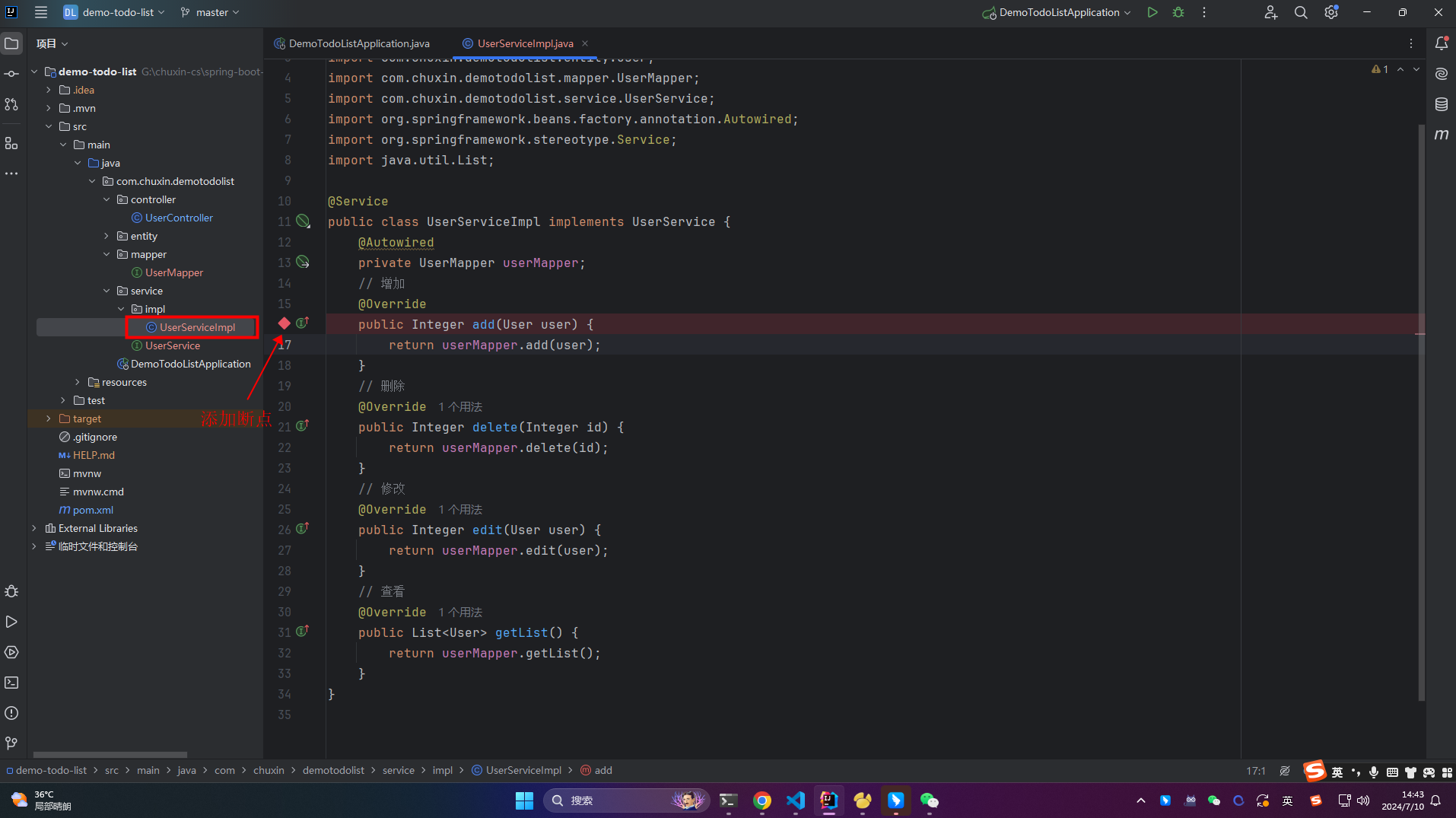Close the UserServiceImpl.java tab
The width and height of the screenshot is (1456, 818).
pyautogui.click(x=585, y=43)
